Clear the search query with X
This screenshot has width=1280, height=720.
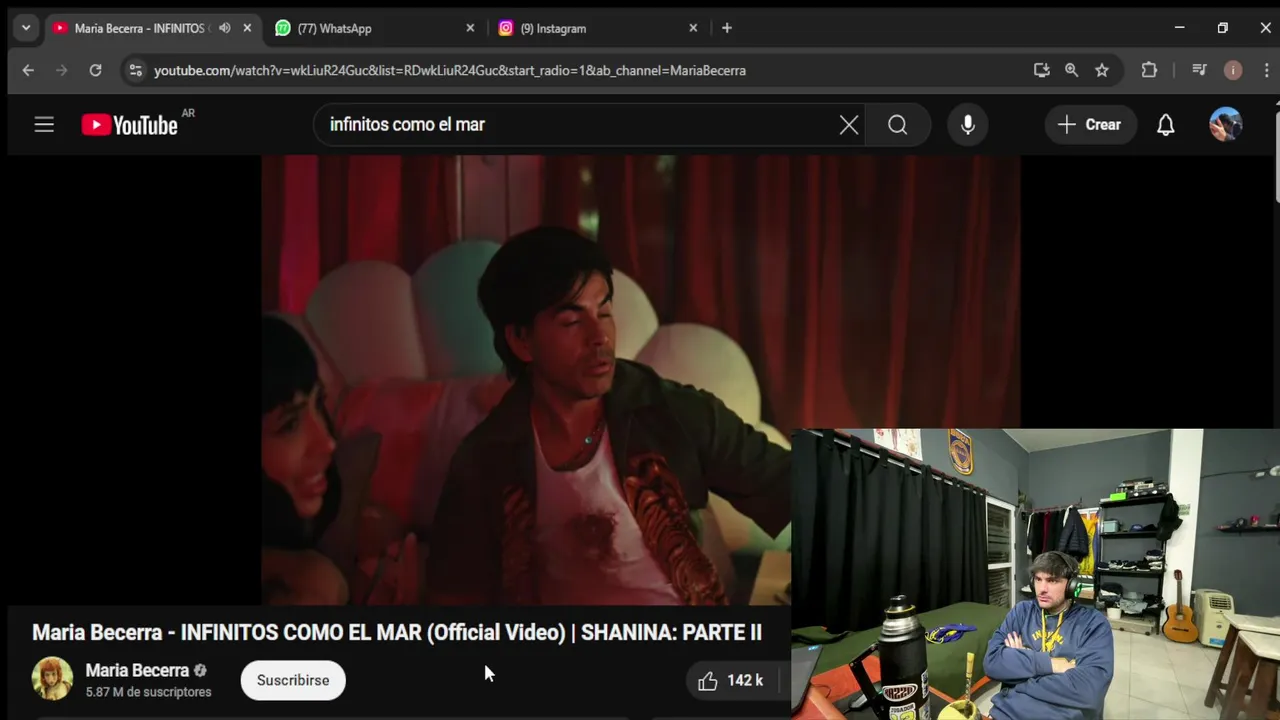coord(849,125)
